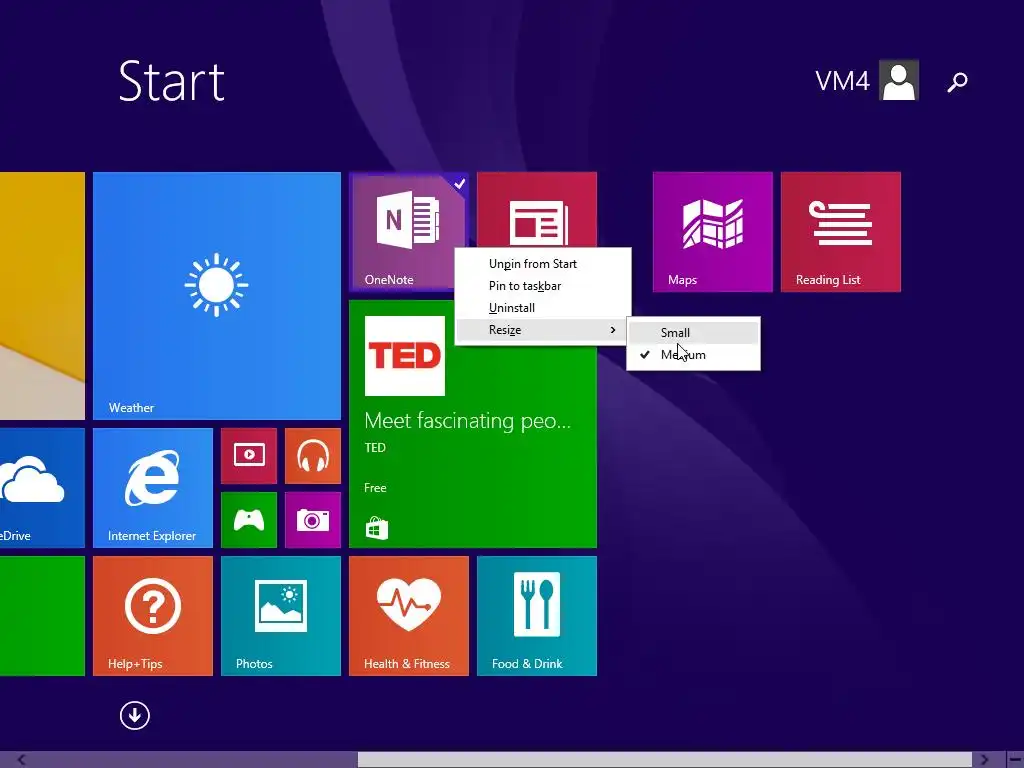This screenshot has height=768, width=1024.
Task: Select Uninstall from context menu
Action: point(543,308)
